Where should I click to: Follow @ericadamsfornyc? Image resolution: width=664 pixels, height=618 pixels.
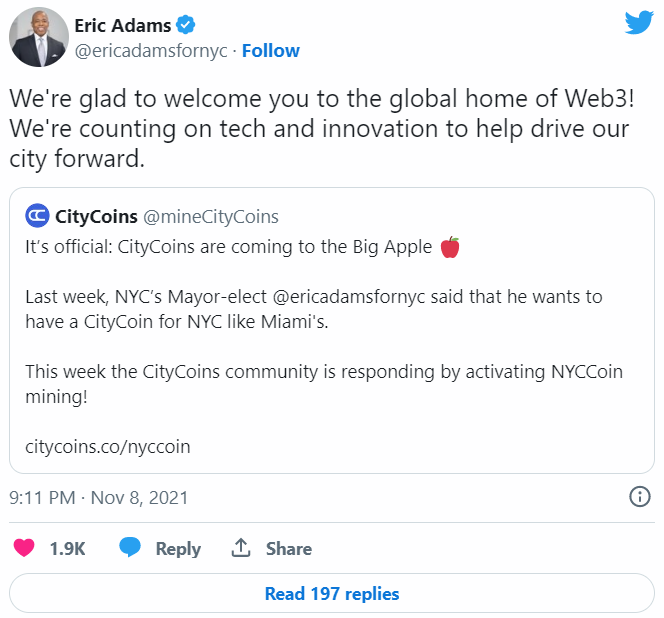click(271, 50)
